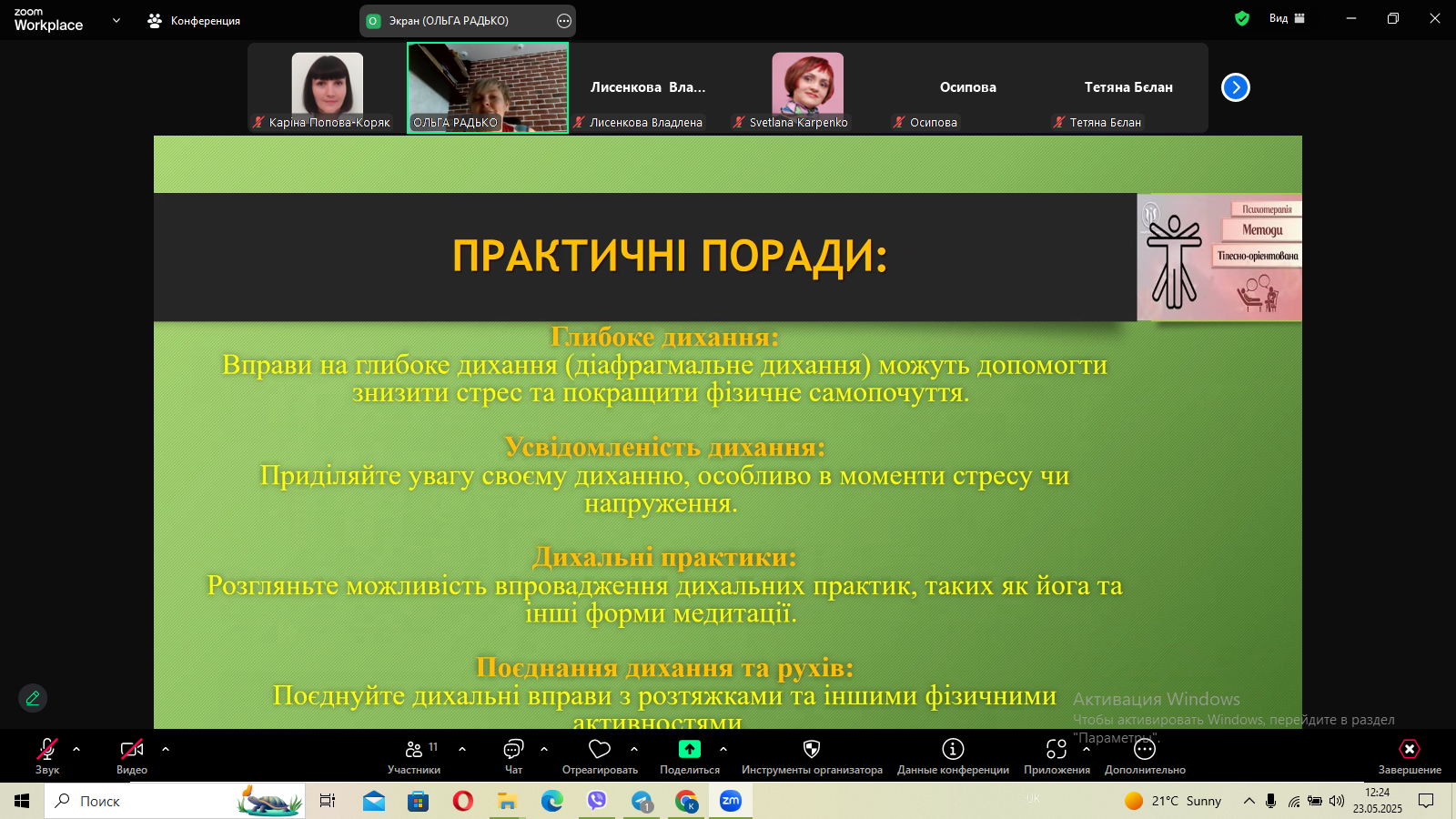
Task: Click the taskbar Поиск search field
Action: tap(175, 801)
